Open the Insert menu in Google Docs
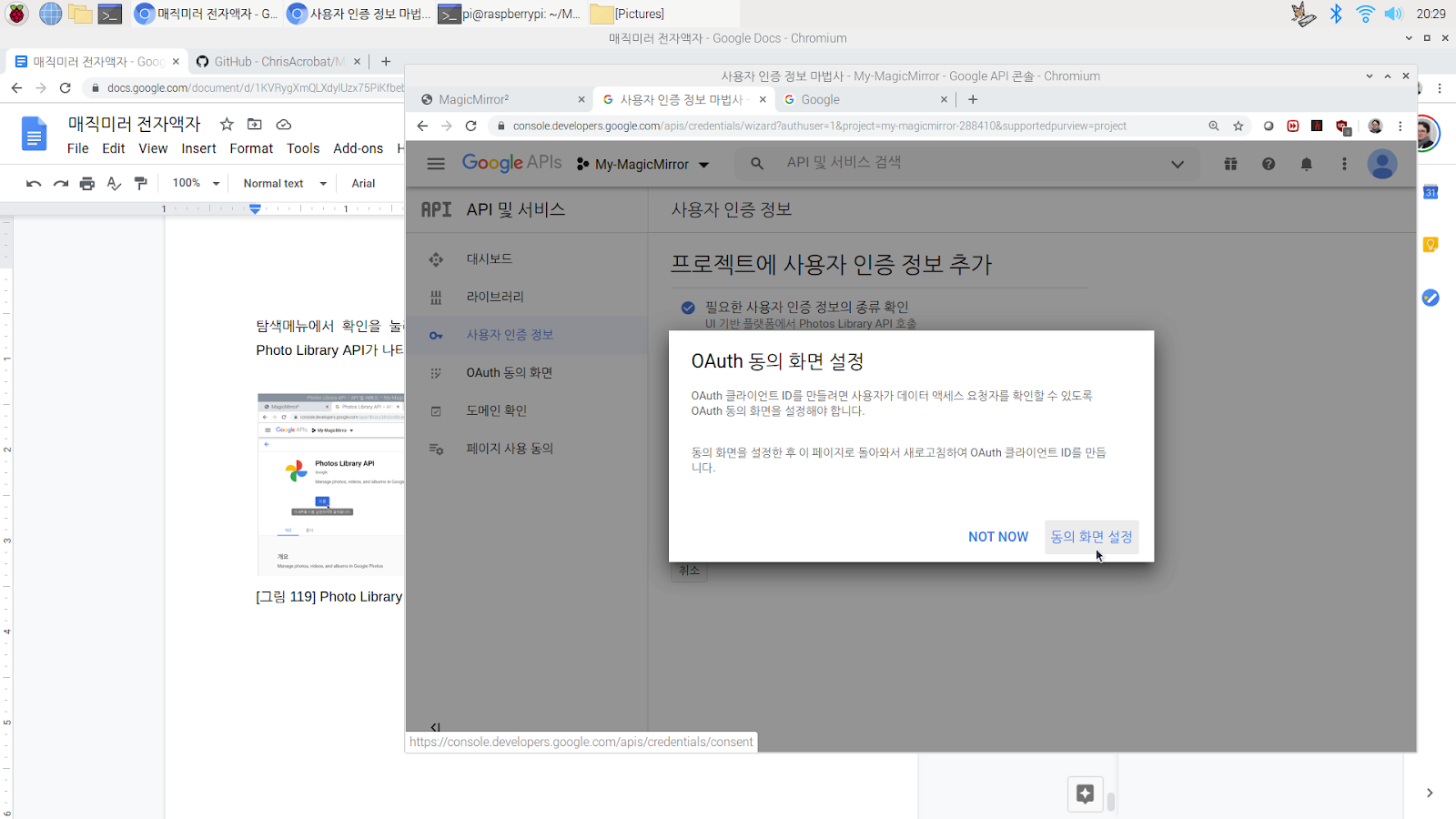This screenshot has width=1456, height=819. (x=198, y=148)
